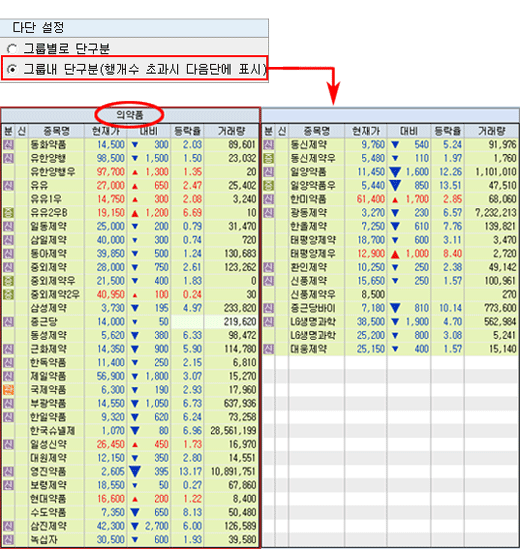Click the 등락율 column header in left table
This screenshot has height=549, width=520.
click(x=187, y=131)
